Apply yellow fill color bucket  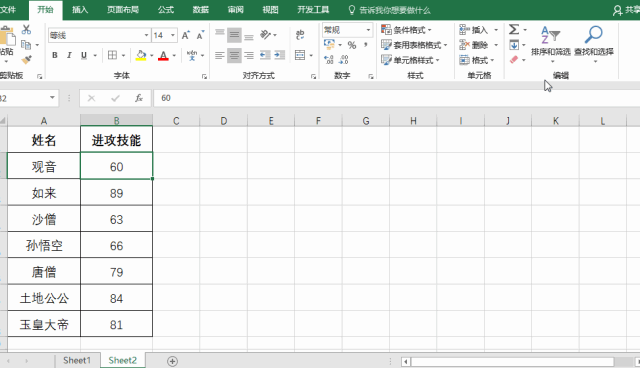tap(141, 55)
